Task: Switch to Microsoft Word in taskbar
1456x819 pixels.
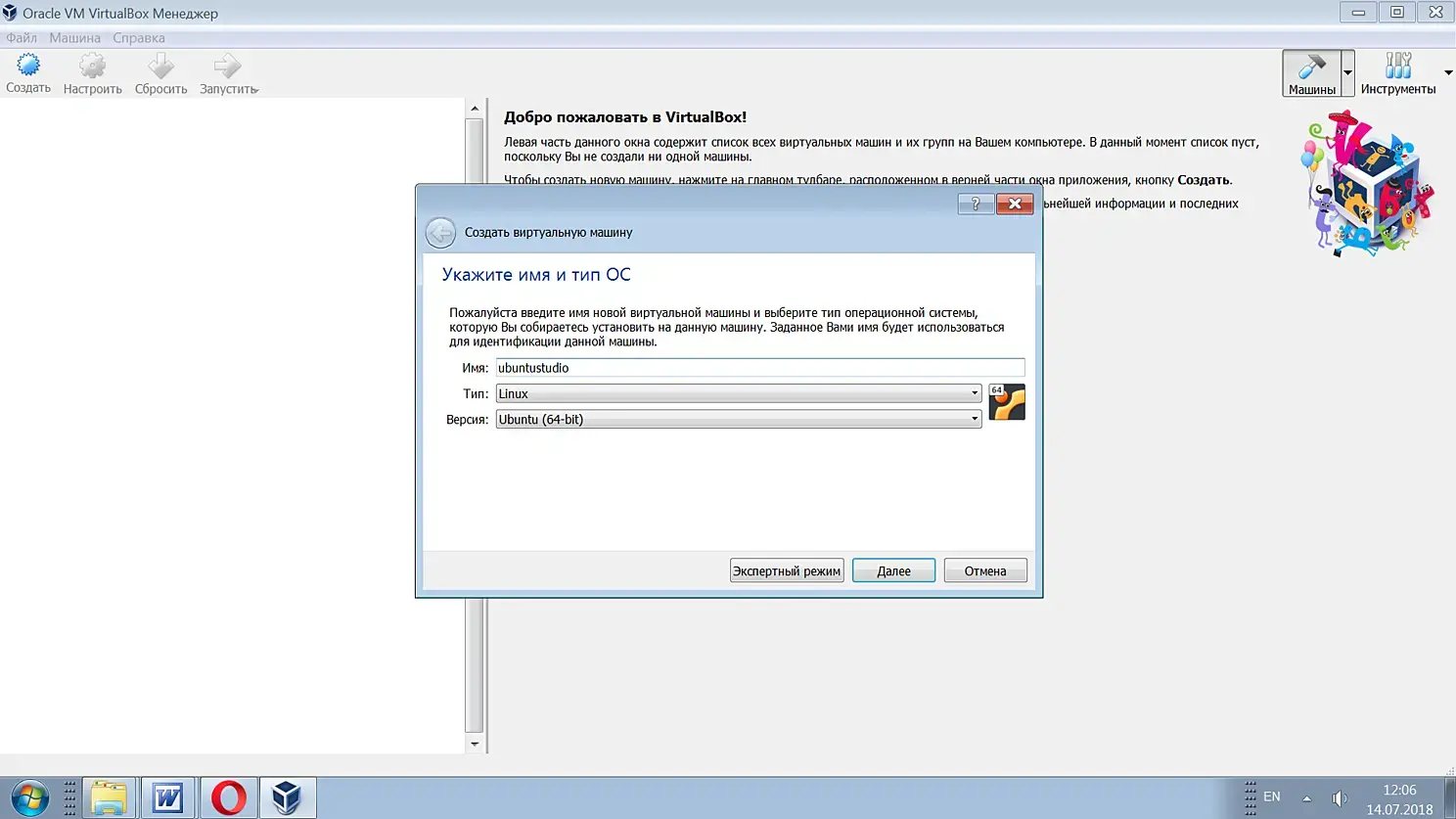Action: 168,797
